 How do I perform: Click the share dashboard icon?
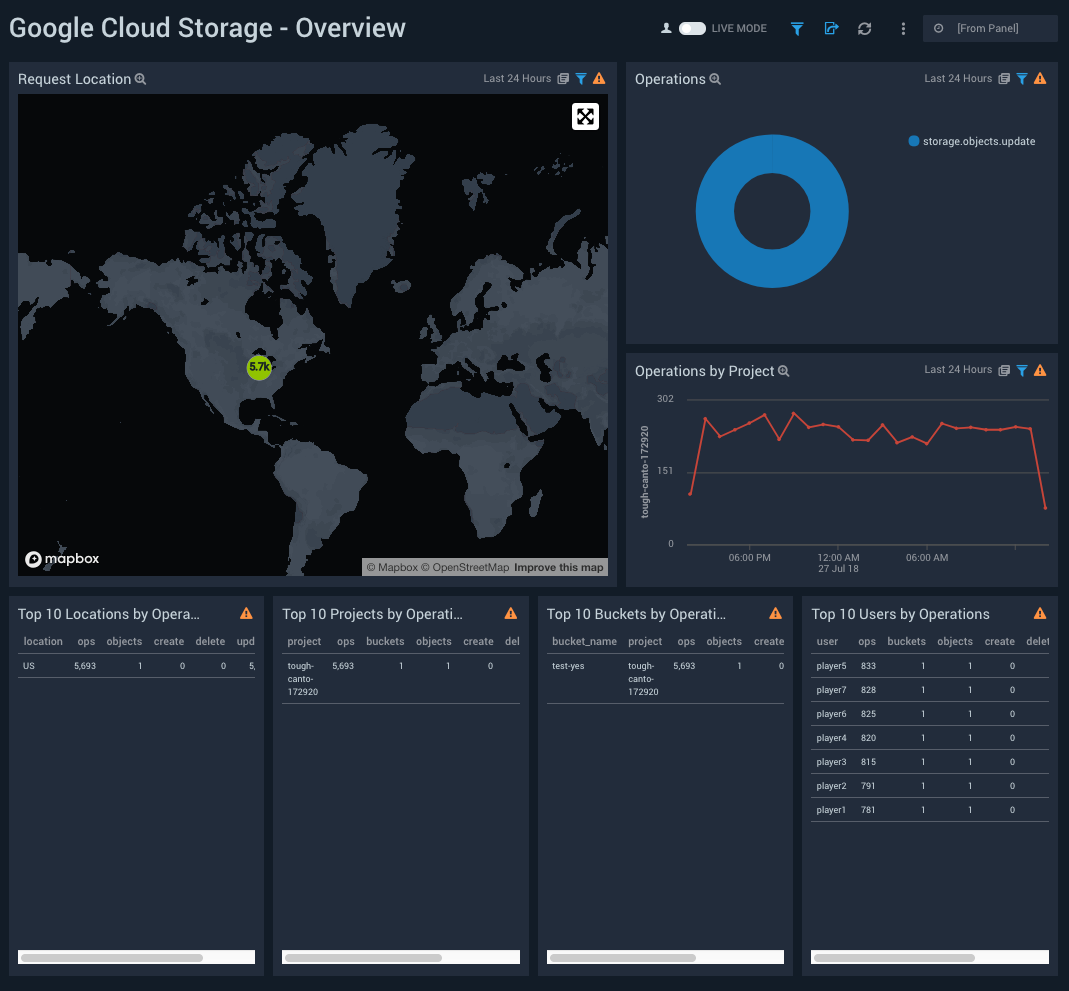pos(831,29)
